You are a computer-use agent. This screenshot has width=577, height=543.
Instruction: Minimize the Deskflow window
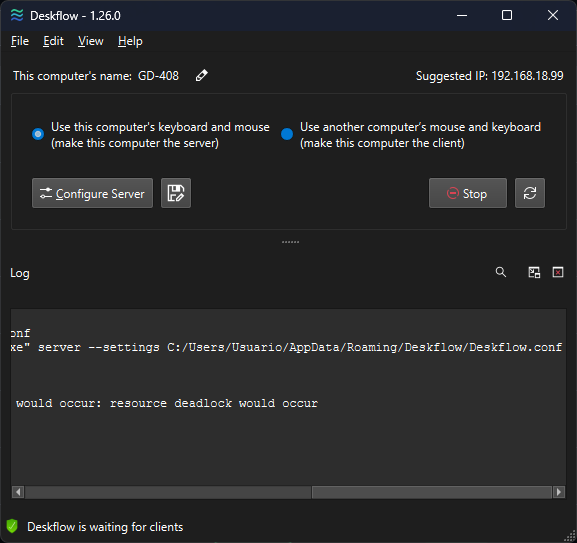(462, 15)
